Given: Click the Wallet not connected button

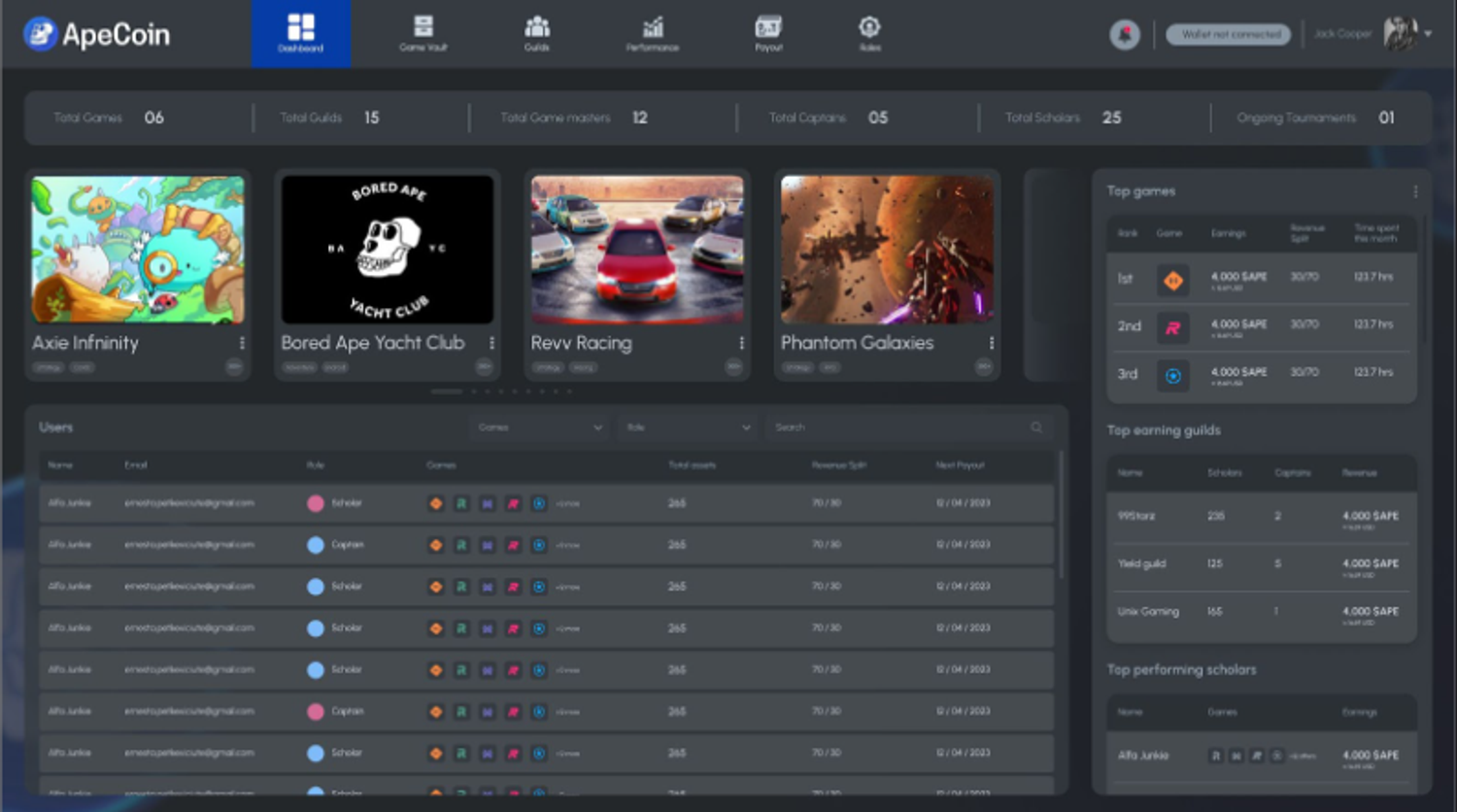Looking at the screenshot, I should point(1230,34).
